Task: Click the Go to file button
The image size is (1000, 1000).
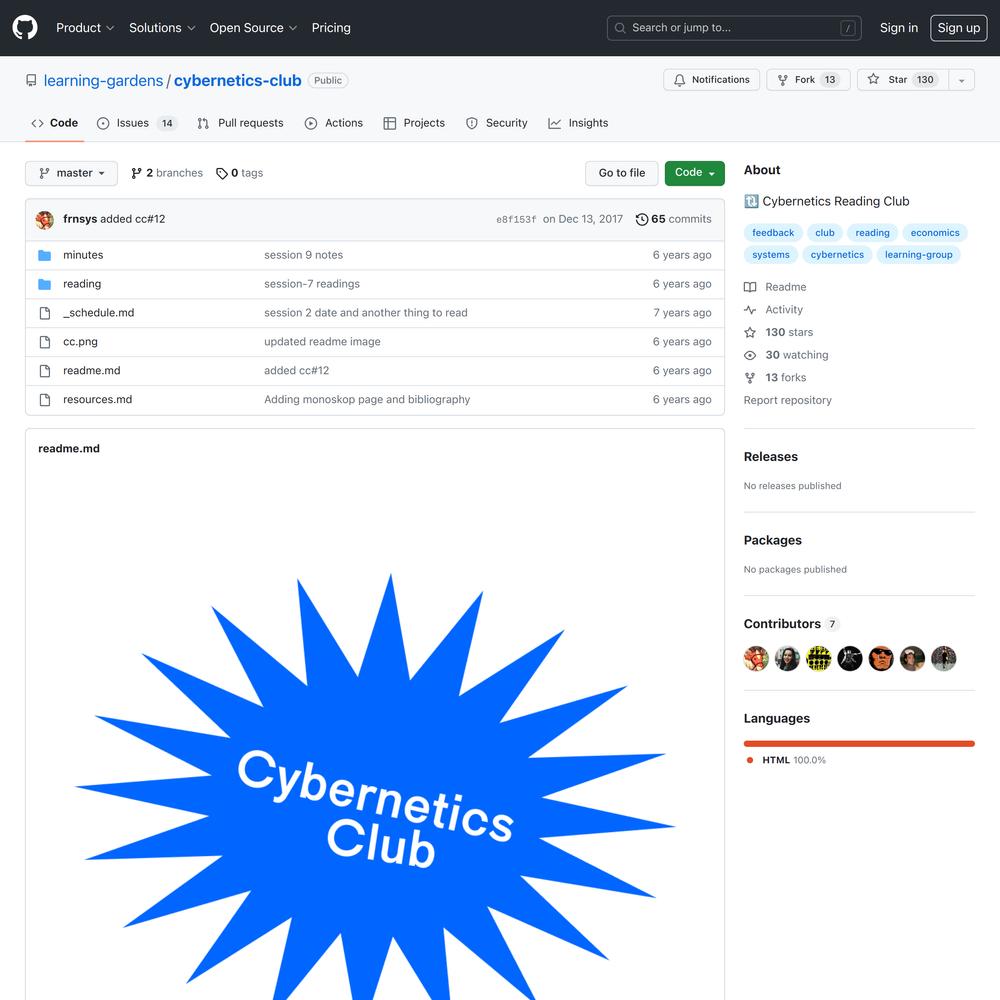Action: coord(621,173)
